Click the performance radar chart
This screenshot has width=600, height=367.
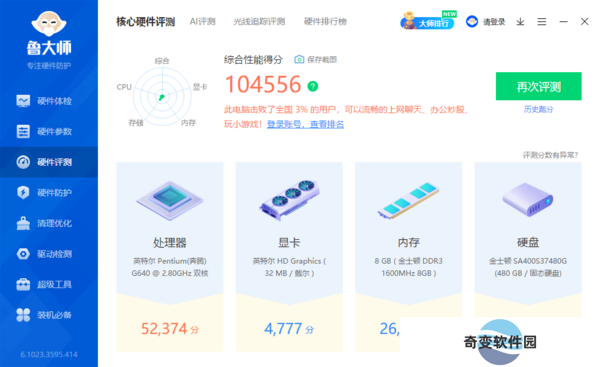click(162, 96)
